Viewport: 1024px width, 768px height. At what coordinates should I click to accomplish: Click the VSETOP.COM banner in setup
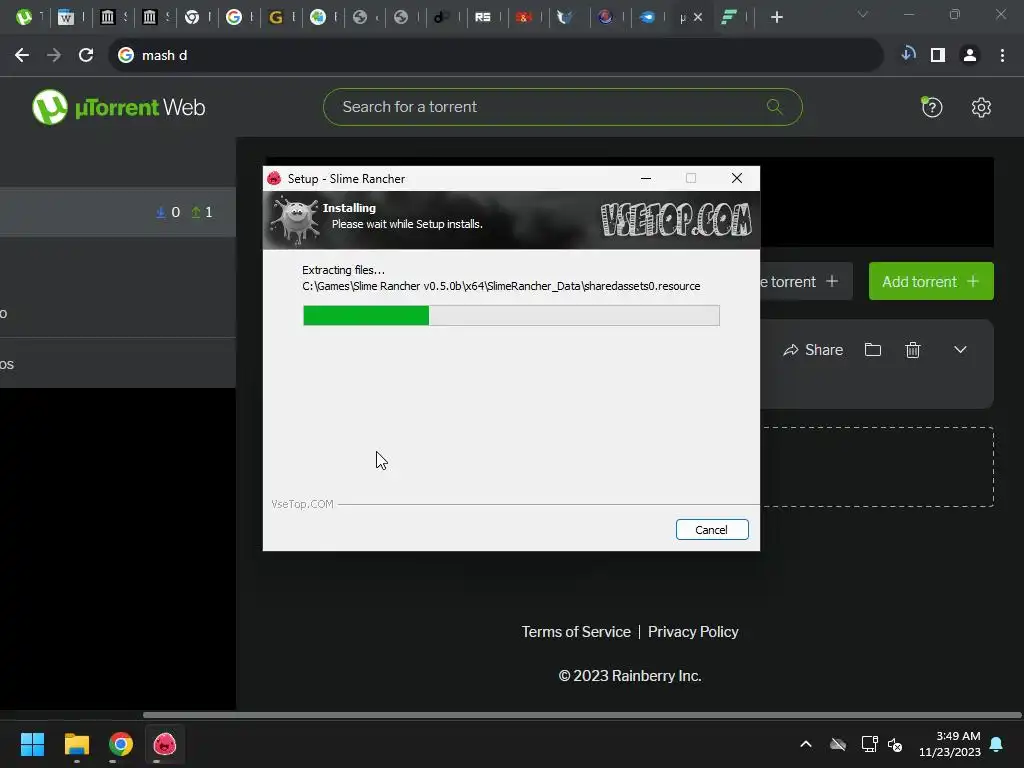coord(676,219)
